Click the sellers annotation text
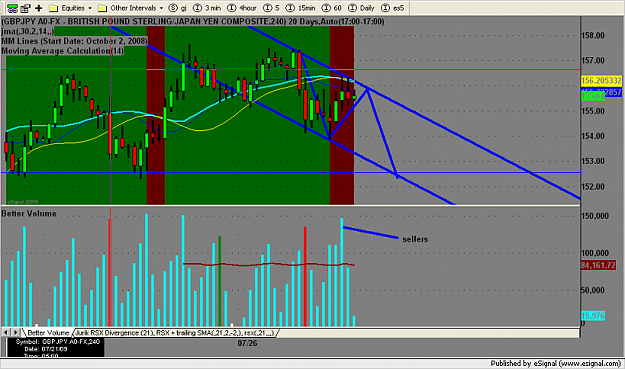Viewport: 625px width, 369px height. coord(415,239)
